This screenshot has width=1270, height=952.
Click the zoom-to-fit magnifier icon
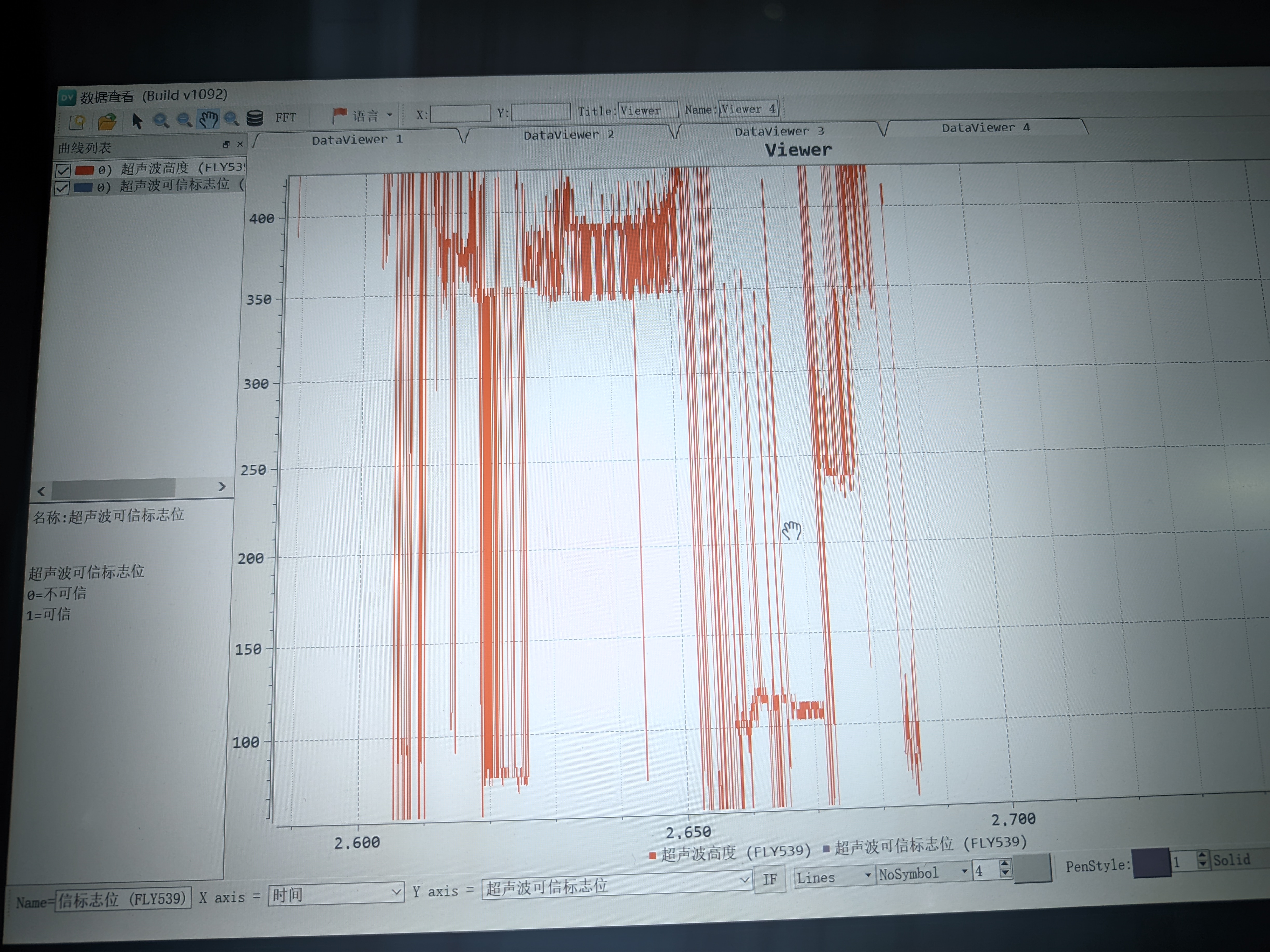point(231,119)
